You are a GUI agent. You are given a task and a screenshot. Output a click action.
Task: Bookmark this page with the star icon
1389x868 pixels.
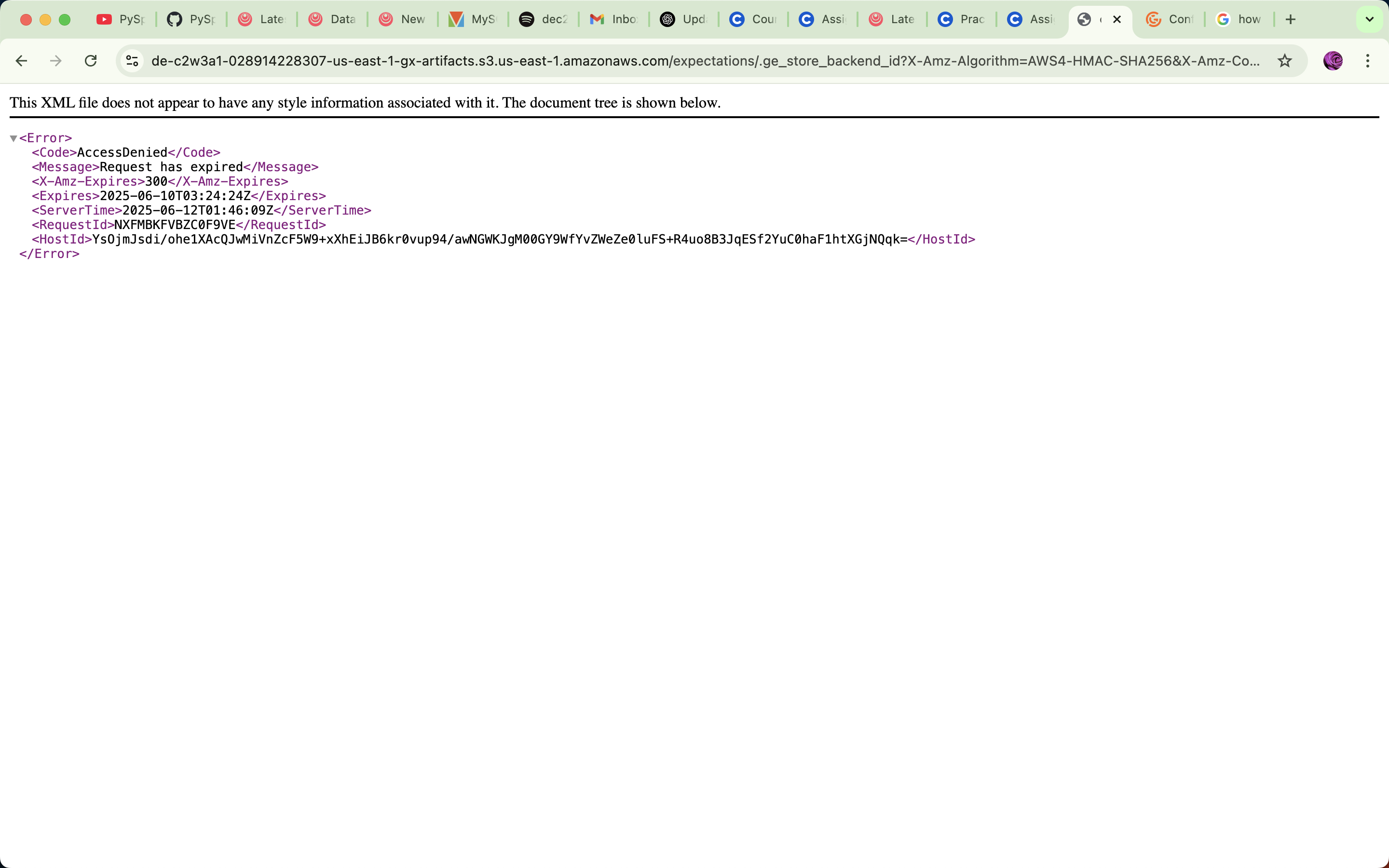[1284, 61]
